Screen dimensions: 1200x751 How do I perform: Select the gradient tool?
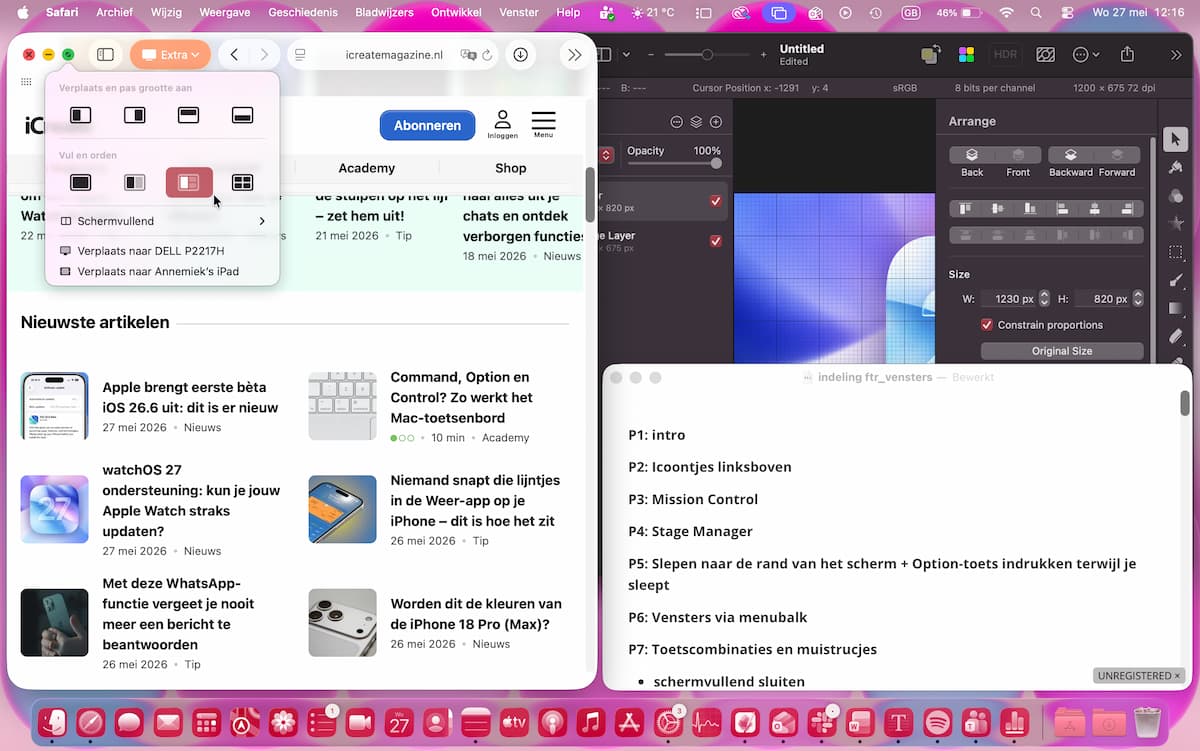[x=1176, y=308]
